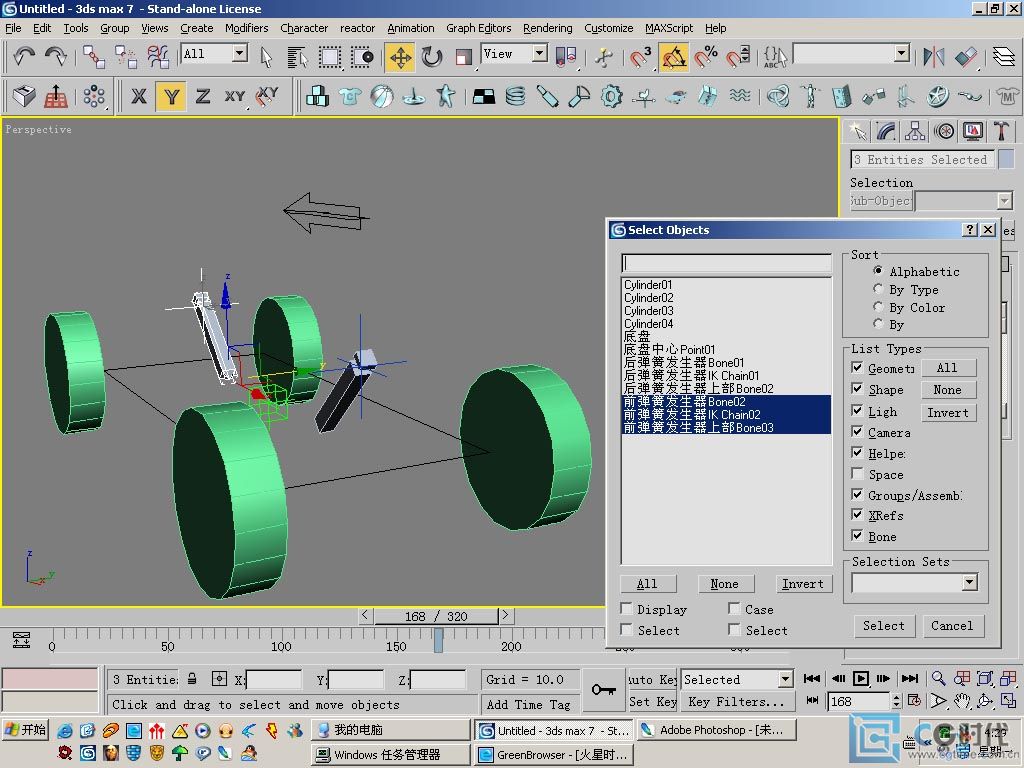This screenshot has width=1024, height=768.
Task: Open the Key Filters button
Action: (736, 701)
